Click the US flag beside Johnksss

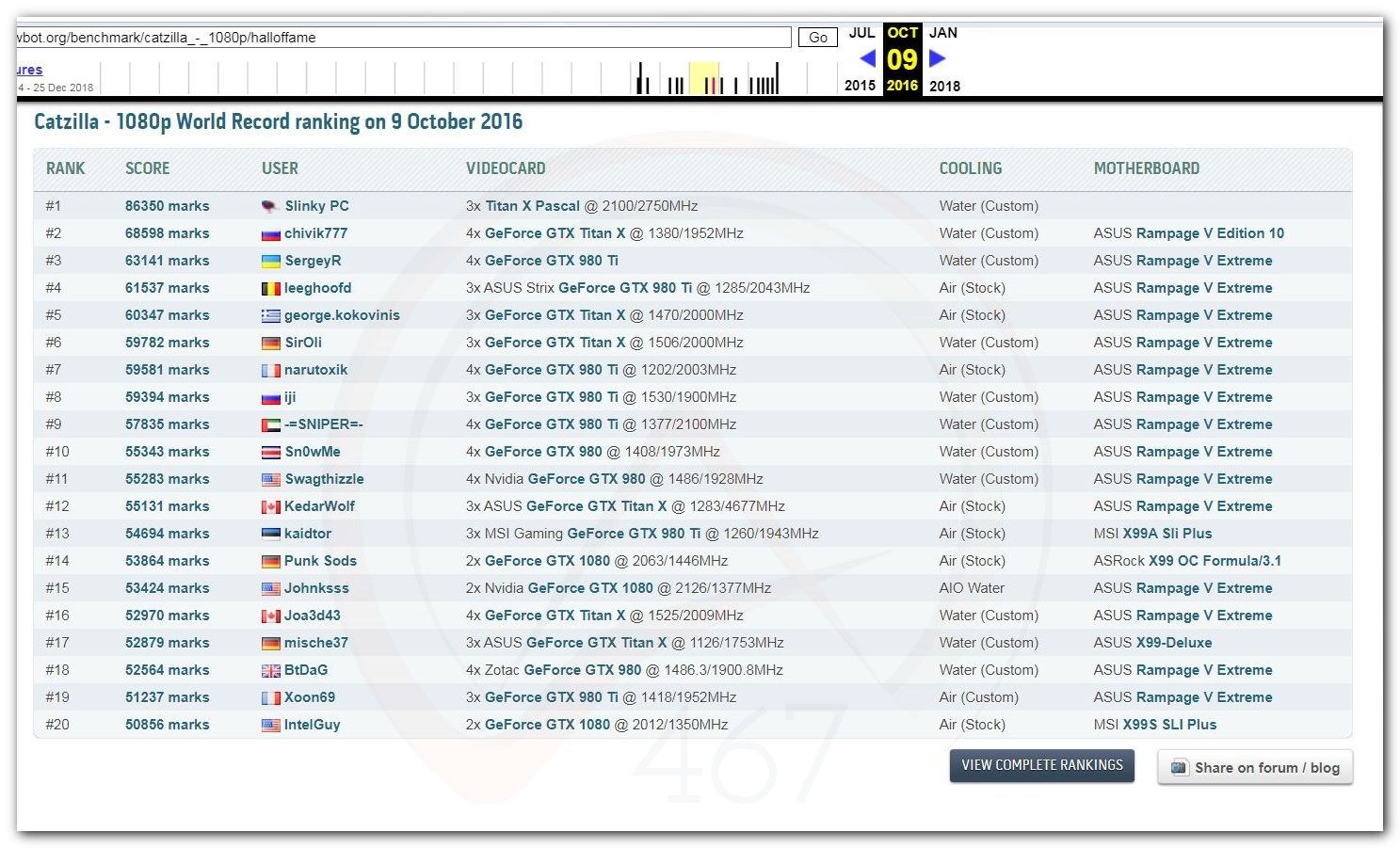click(270, 588)
